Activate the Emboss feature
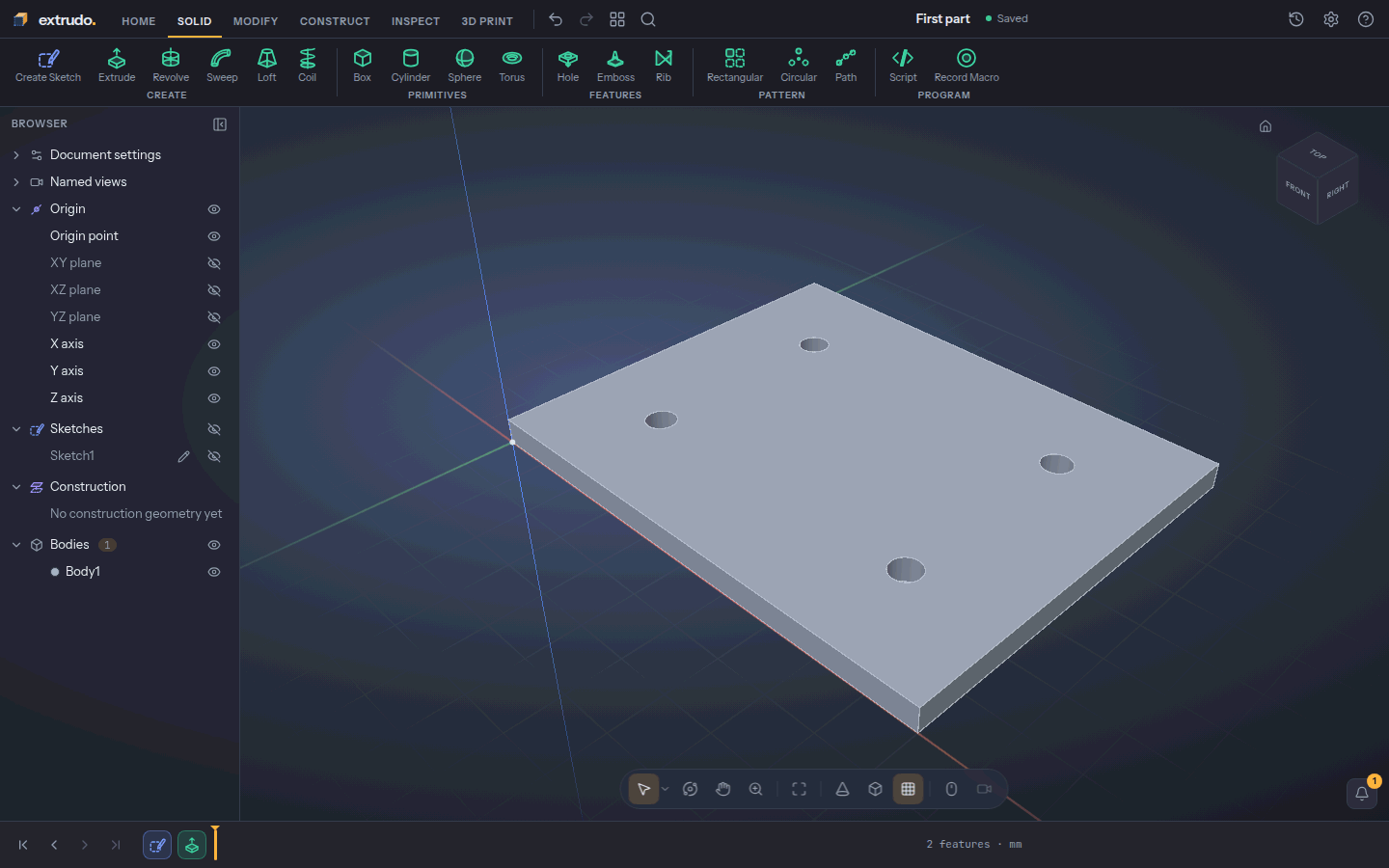 [615, 66]
